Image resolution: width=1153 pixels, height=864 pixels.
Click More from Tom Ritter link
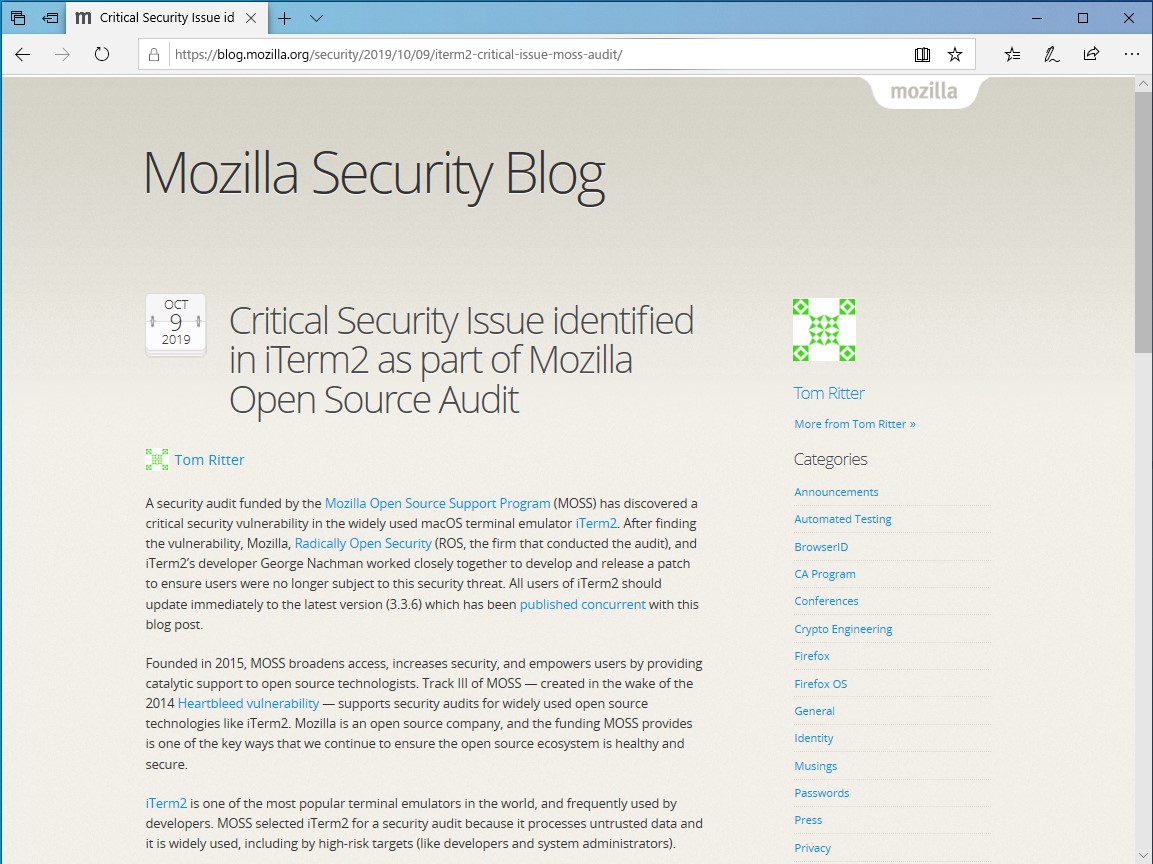[855, 423]
